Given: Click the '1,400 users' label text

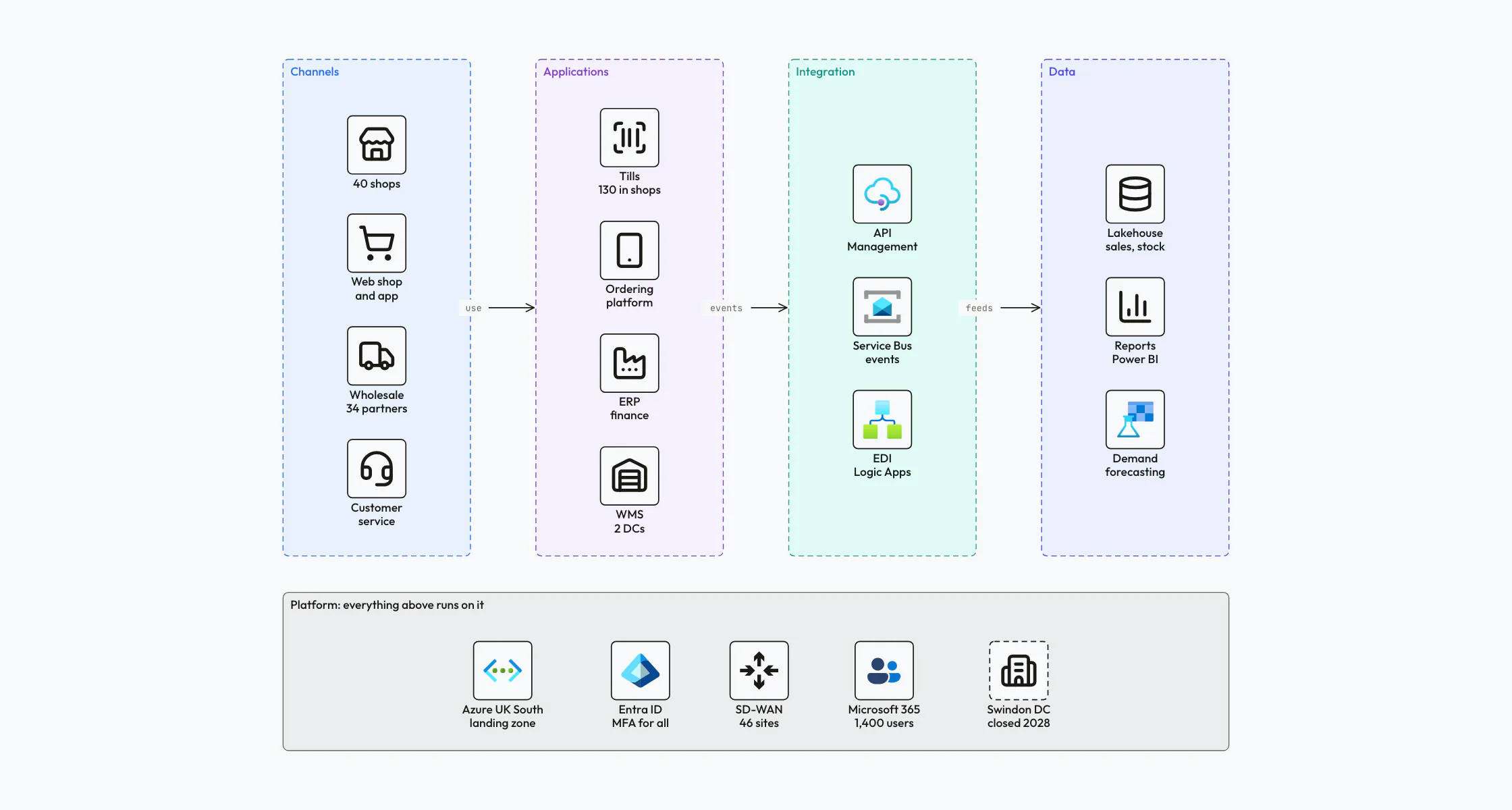Looking at the screenshot, I should [884, 723].
